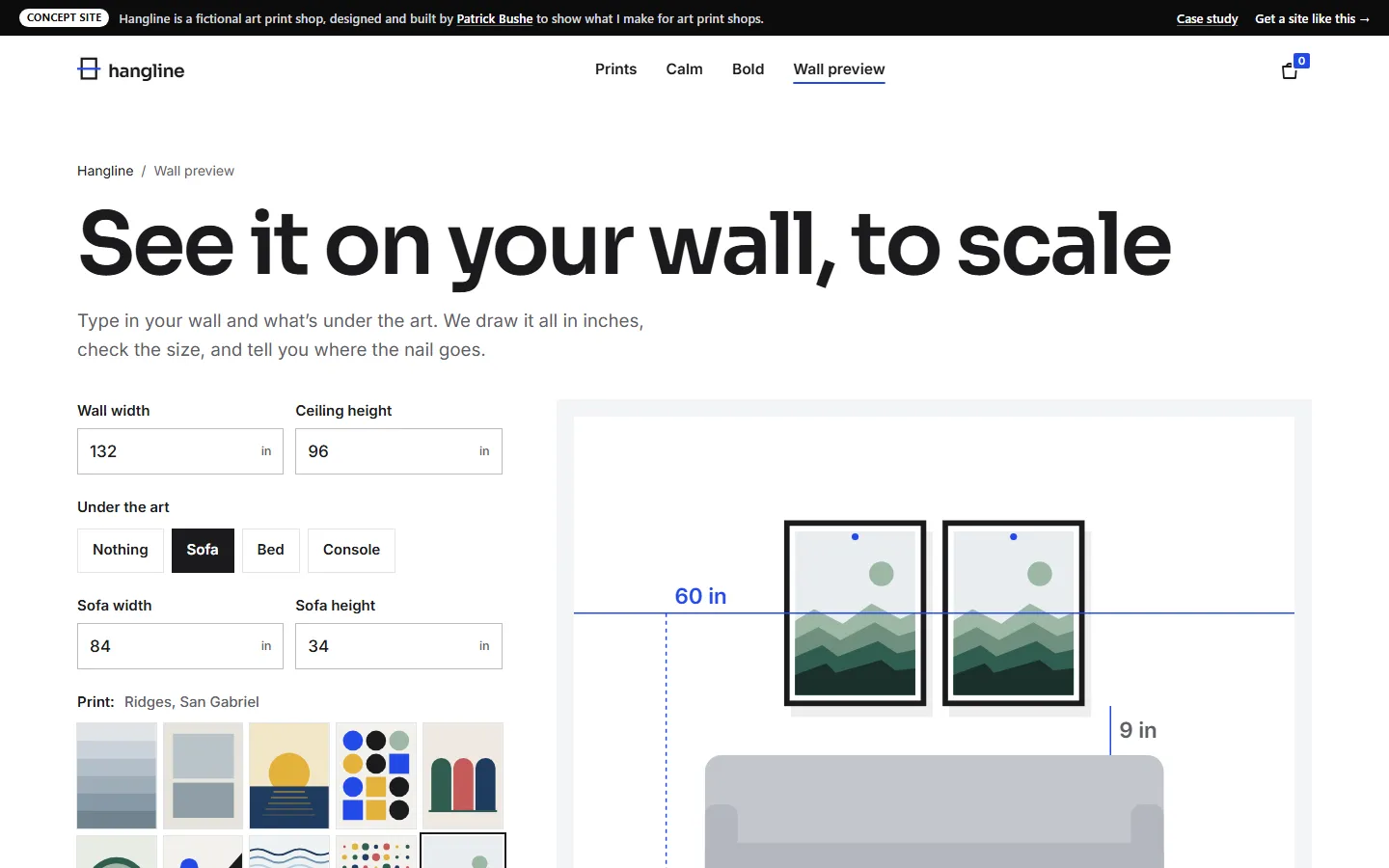Choose Console under the art

[x=351, y=551]
